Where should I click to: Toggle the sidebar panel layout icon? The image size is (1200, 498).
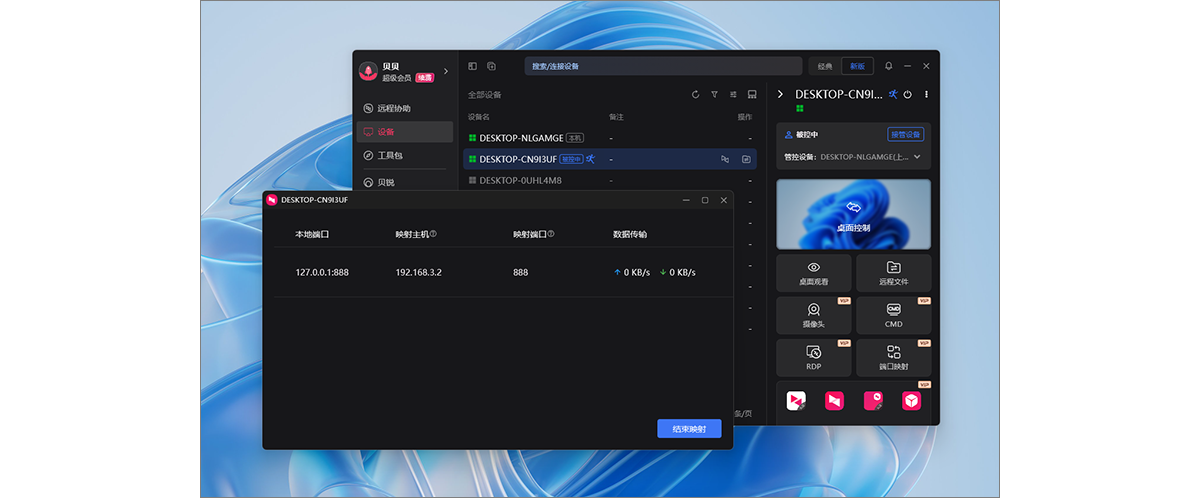click(x=473, y=66)
